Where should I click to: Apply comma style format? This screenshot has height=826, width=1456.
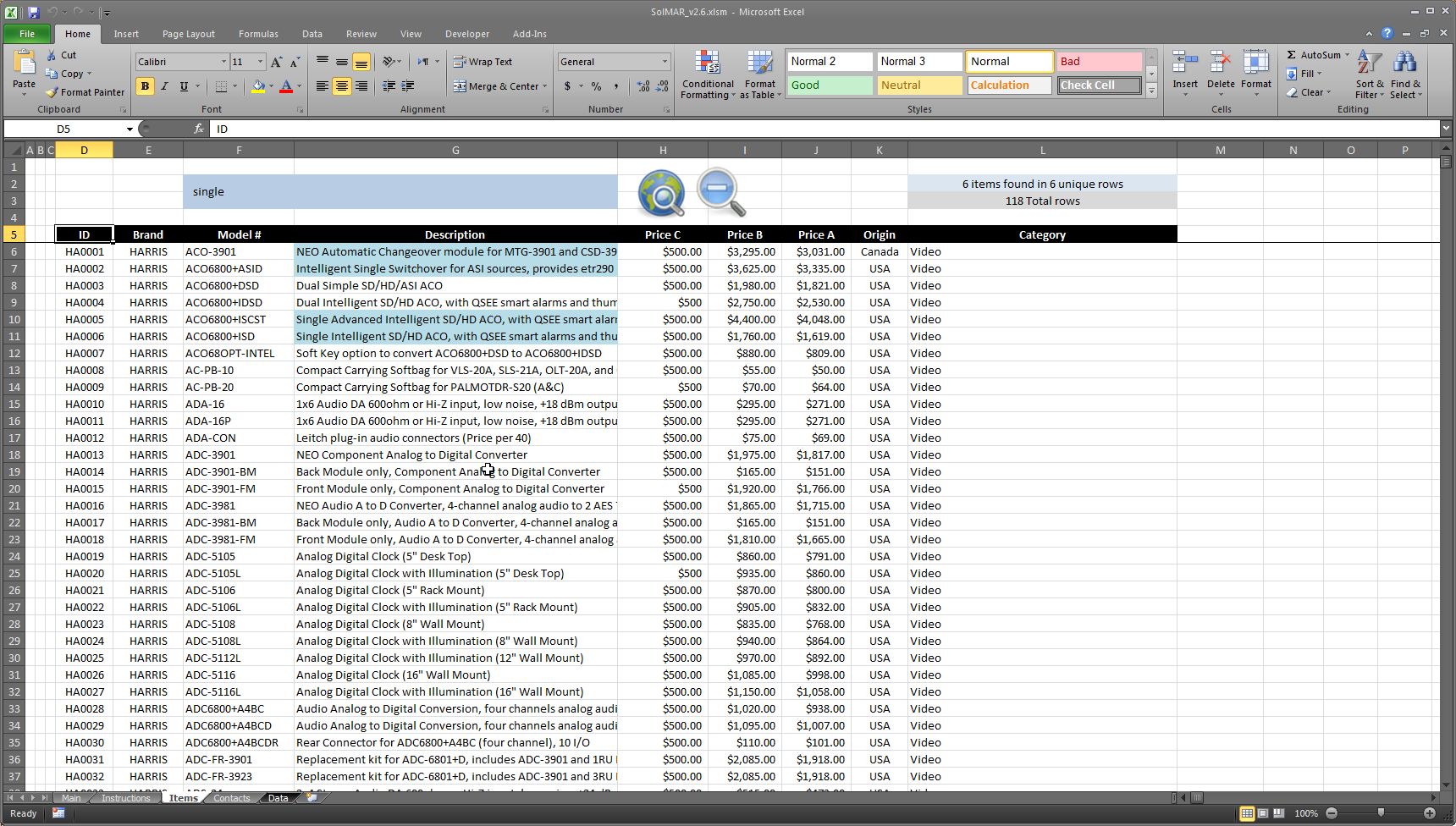tap(616, 86)
